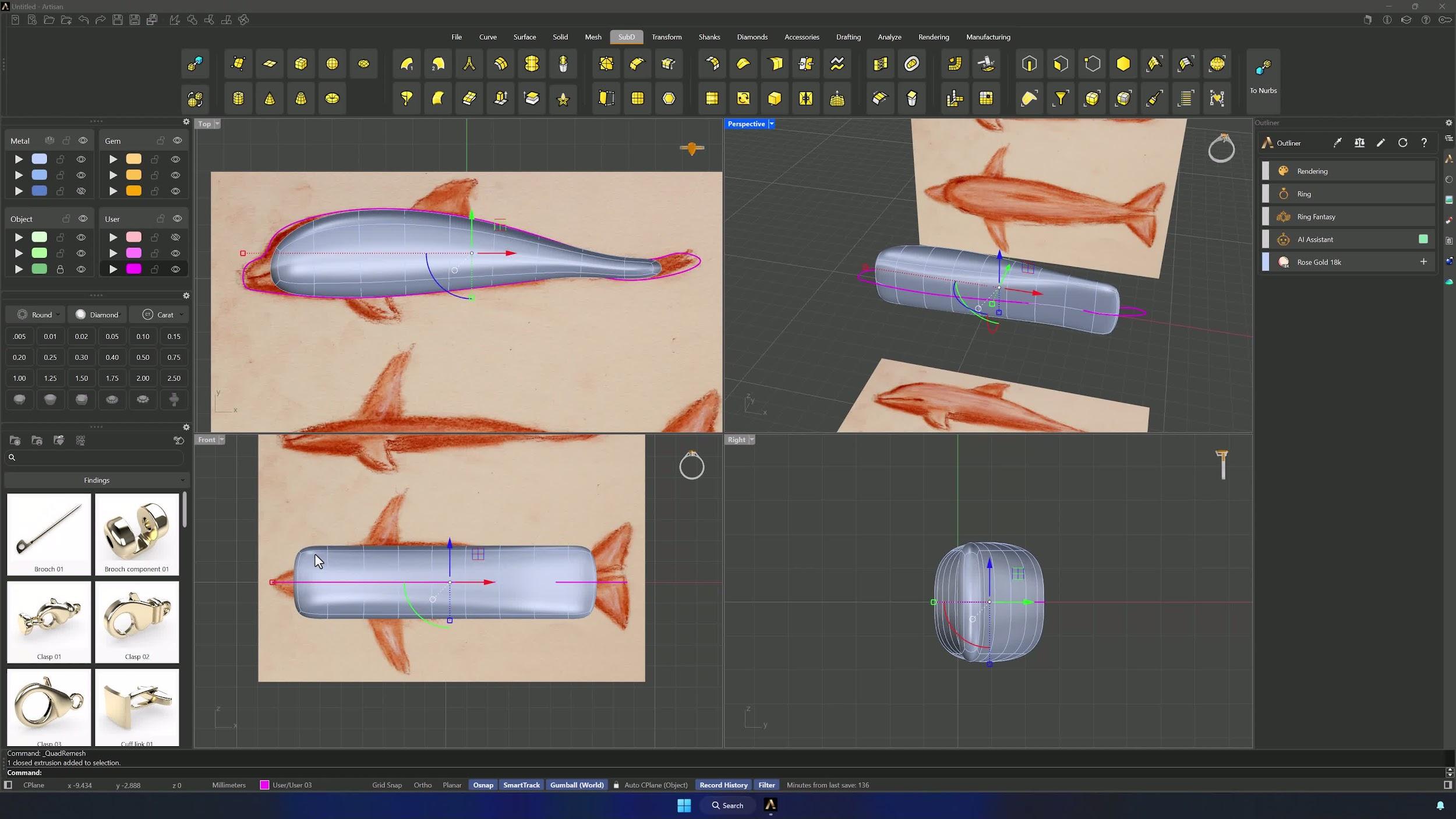The width and height of the screenshot is (1456, 819).
Task: Create a SubD sphere primitive
Action: [x=332, y=63]
